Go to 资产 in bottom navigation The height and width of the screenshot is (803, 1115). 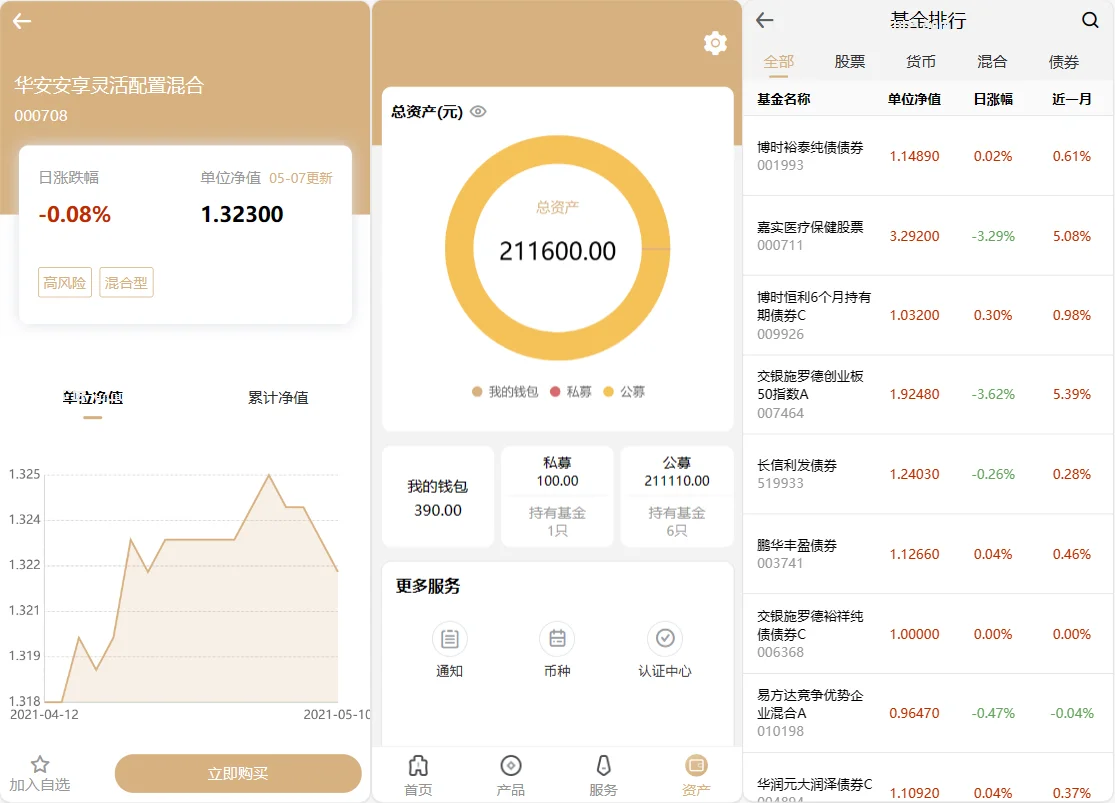pyautogui.click(x=695, y=775)
